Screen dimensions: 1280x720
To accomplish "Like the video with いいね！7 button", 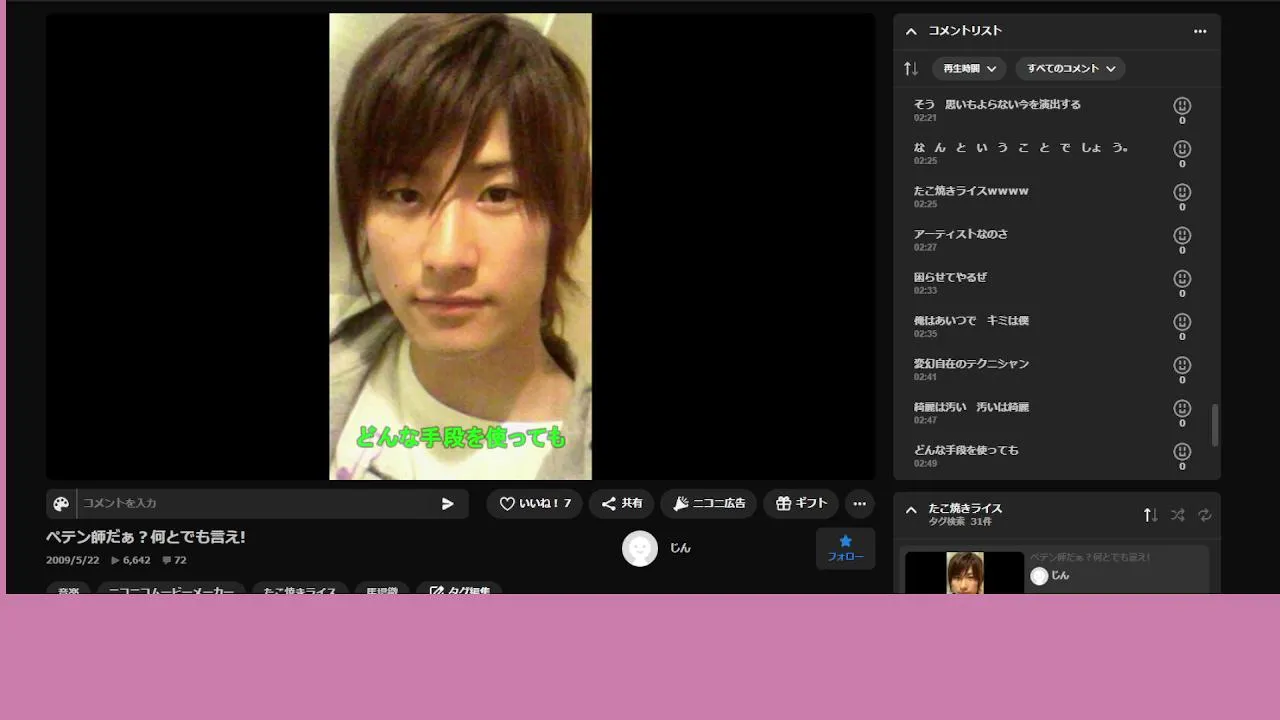I will pos(535,503).
